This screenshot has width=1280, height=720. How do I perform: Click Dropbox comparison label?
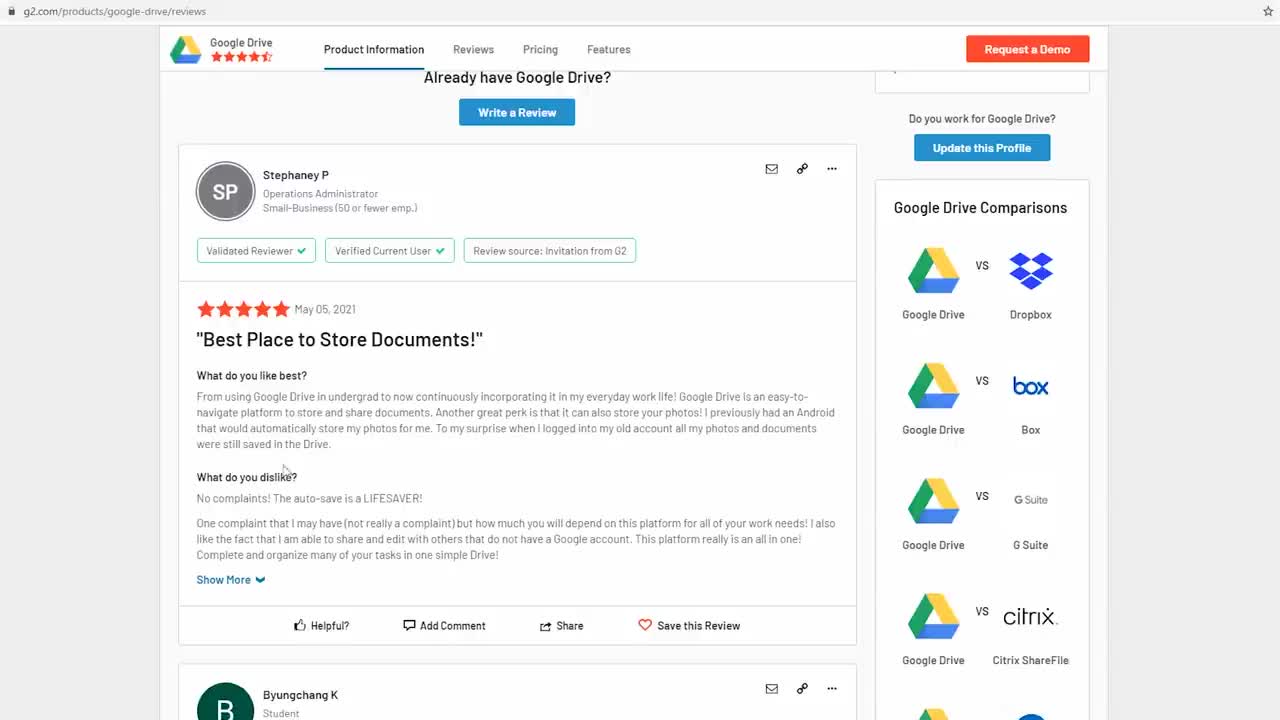[1031, 315]
